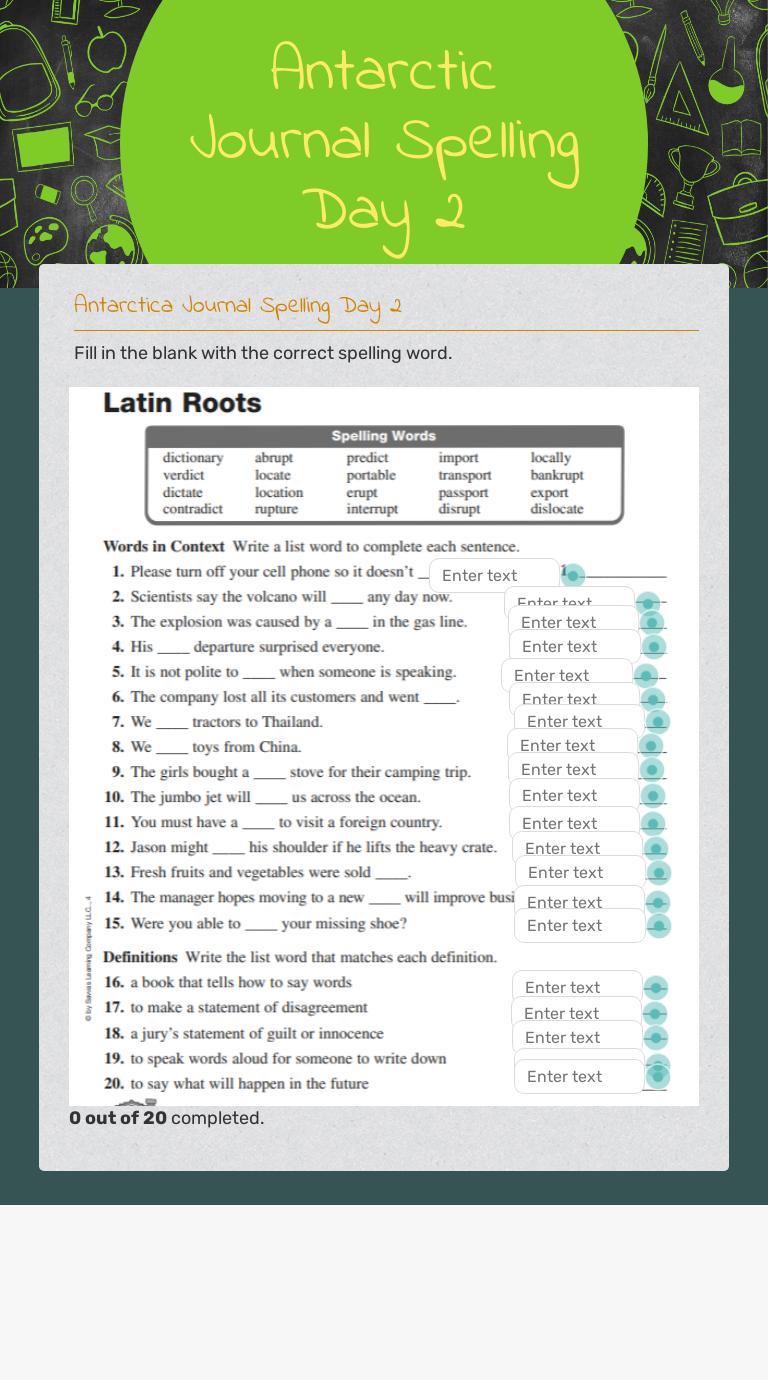Click the word 'contradict' in the spelling list
The image size is (768, 1380).
[x=193, y=509]
